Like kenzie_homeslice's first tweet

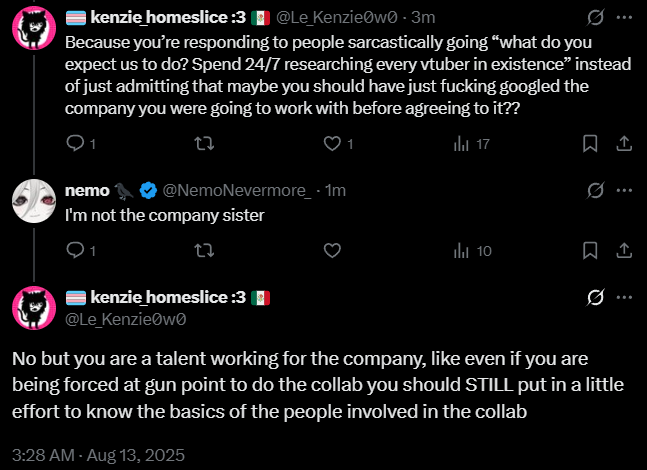(x=333, y=144)
